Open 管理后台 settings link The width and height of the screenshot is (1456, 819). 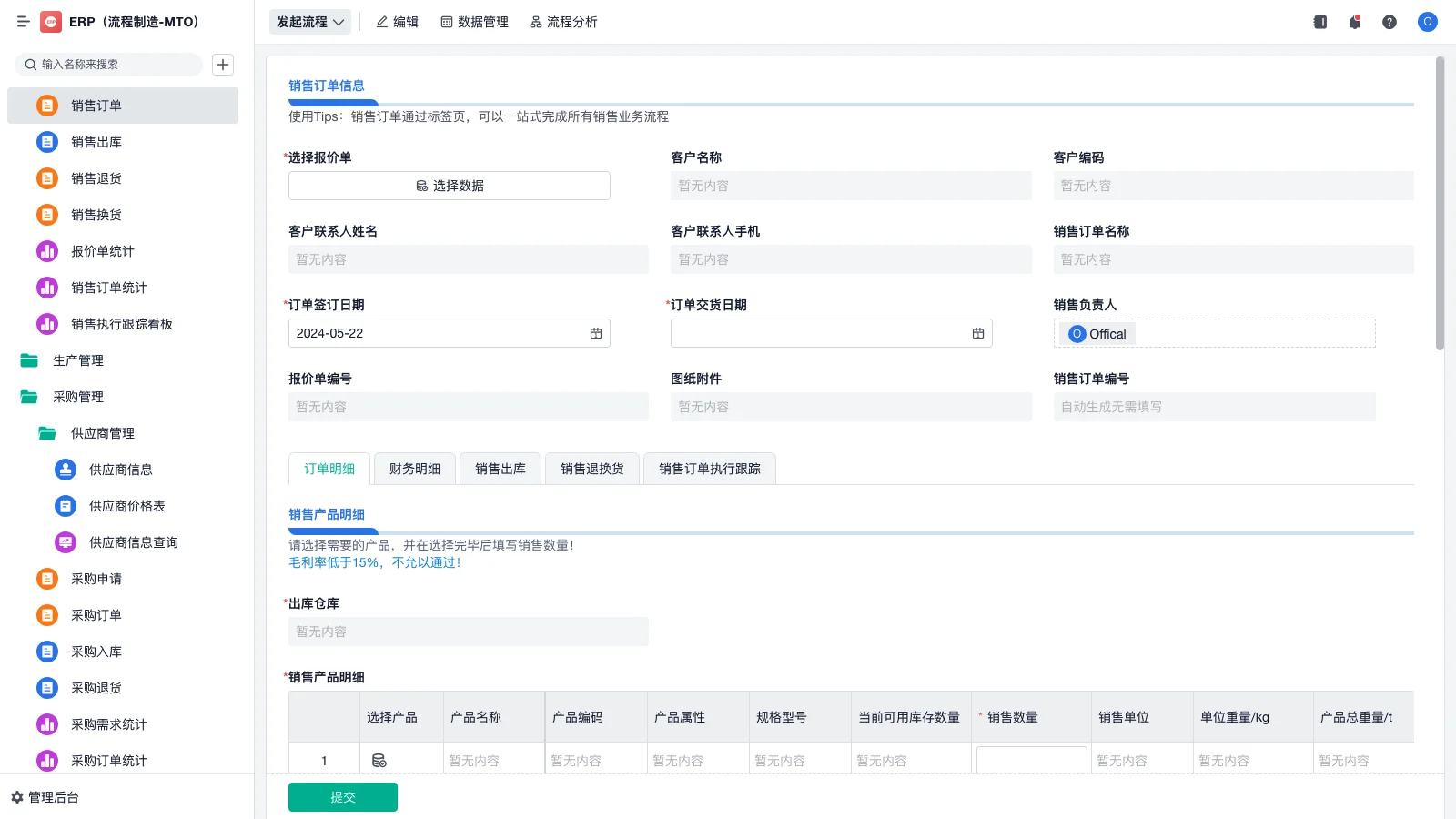point(45,797)
